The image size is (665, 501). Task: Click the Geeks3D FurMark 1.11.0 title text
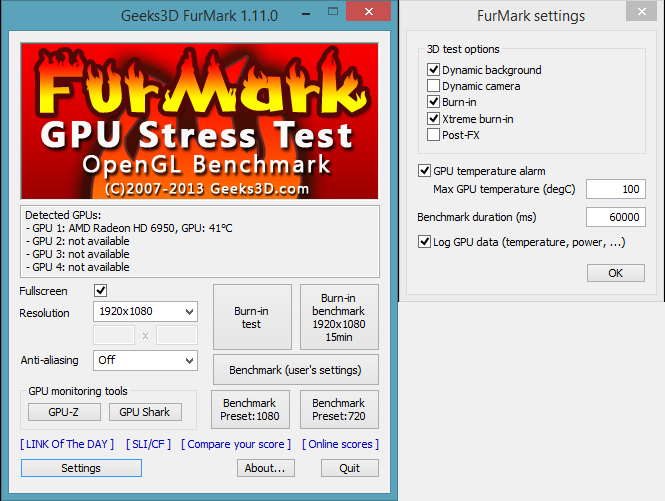(199, 16)
